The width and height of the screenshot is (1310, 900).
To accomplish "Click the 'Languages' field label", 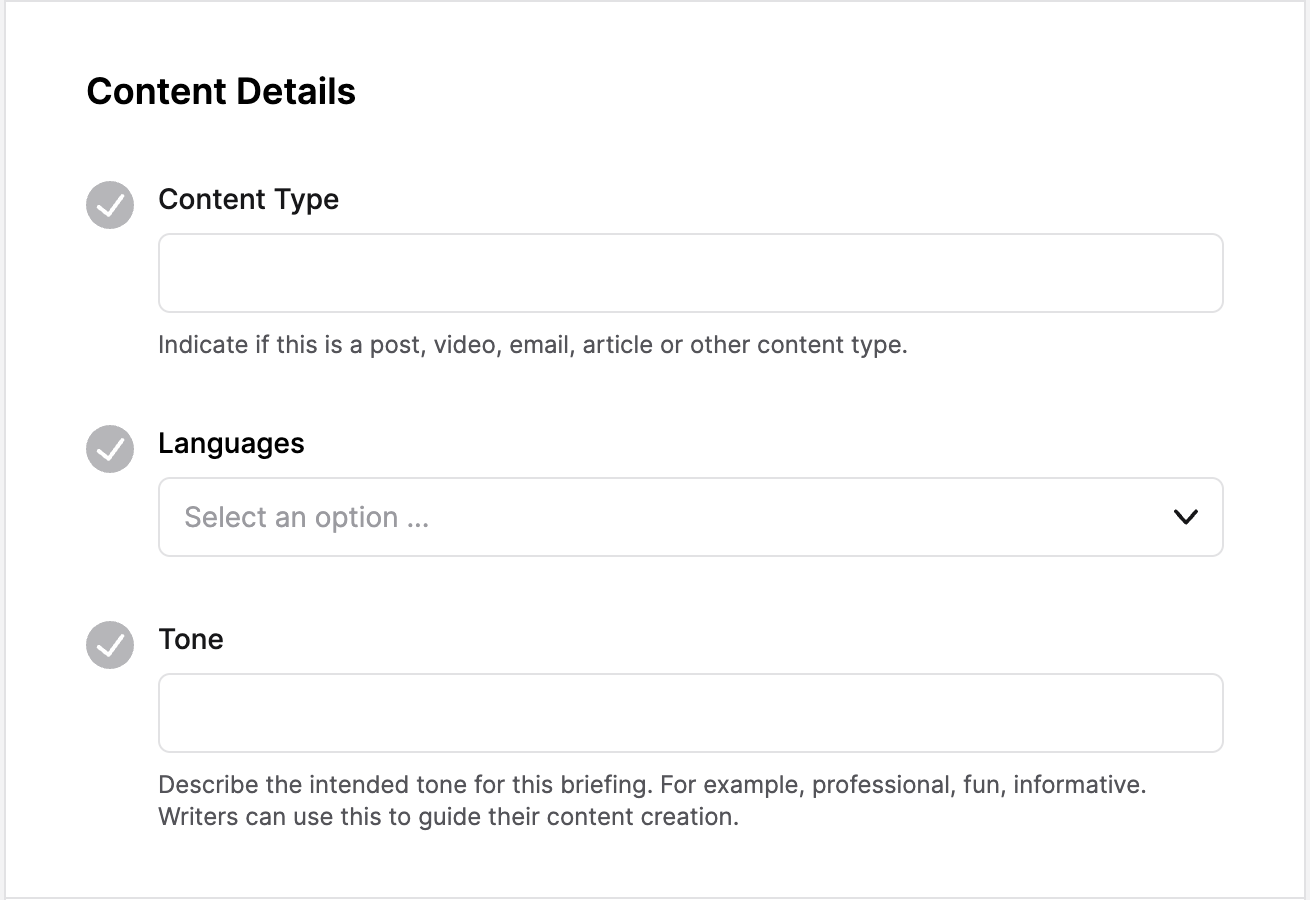I will [231, 443].
